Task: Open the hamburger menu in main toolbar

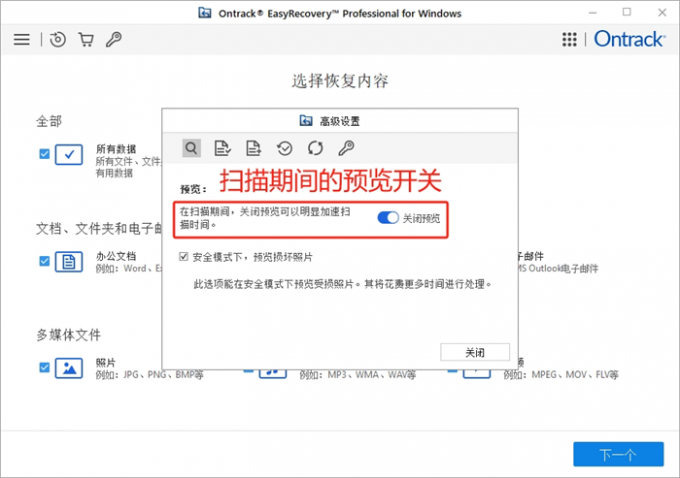Action: (22, 39)
